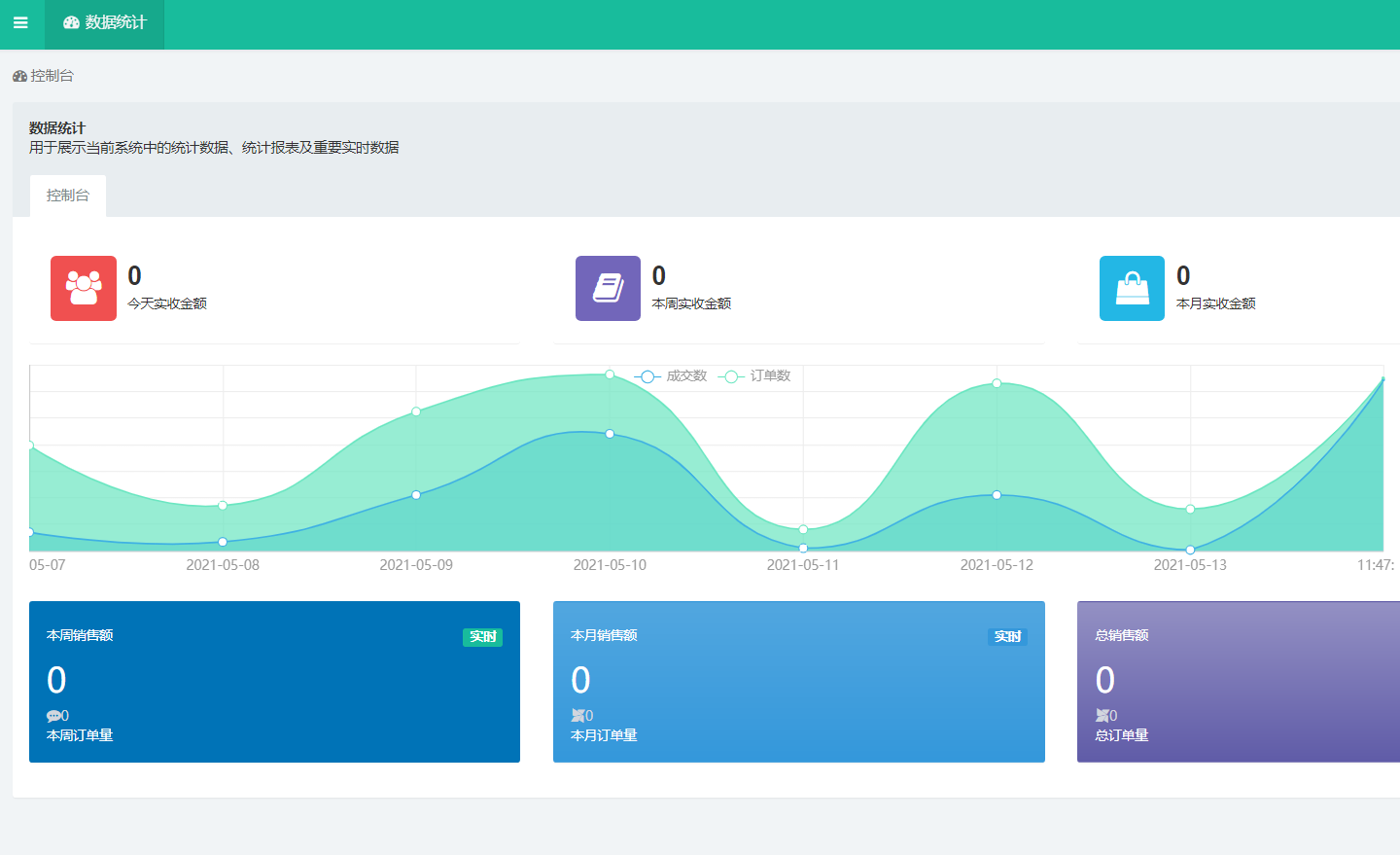Viewport: 1400px width, 855px height.
Task: Click the blue shopping bag icon
Action: click(x=1132, y=288)
